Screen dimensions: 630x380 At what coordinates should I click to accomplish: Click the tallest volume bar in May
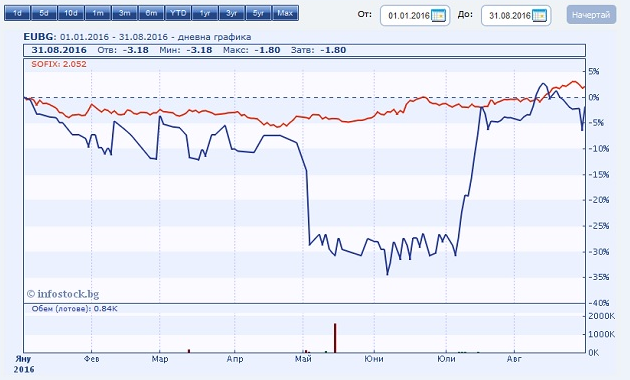point(335,338)
